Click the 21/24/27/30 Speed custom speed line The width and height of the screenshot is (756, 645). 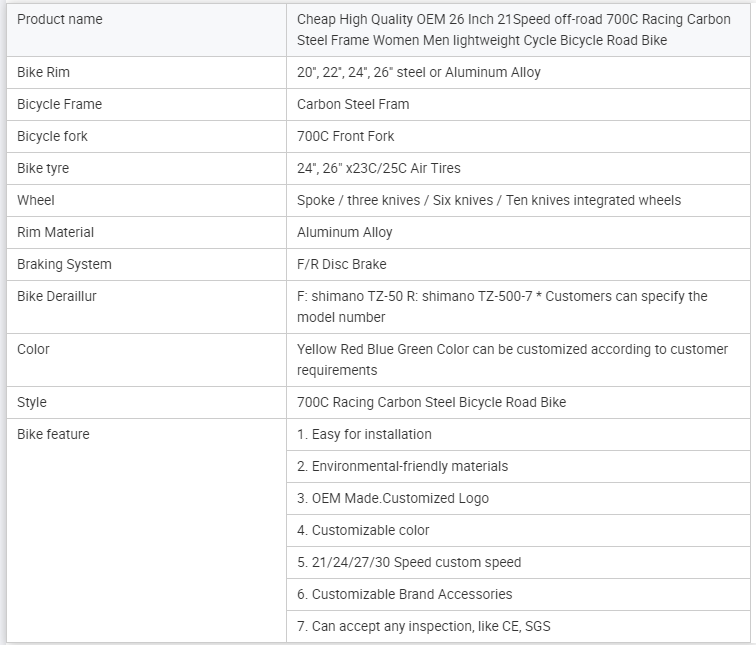pyautogui.click(x=409, y=562)
